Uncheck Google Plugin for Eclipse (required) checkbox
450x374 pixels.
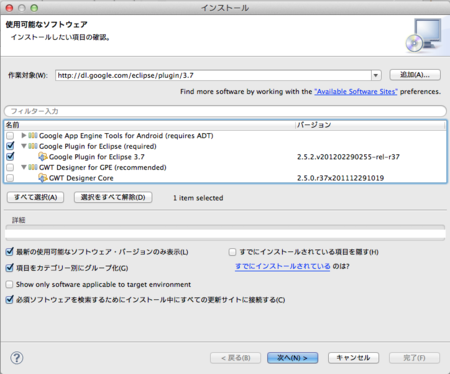tap(10, 146)
